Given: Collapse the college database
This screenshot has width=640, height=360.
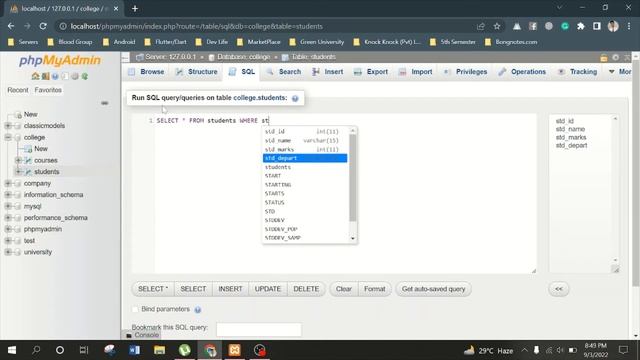Looking at the screenshot, I should pos(8,137).
